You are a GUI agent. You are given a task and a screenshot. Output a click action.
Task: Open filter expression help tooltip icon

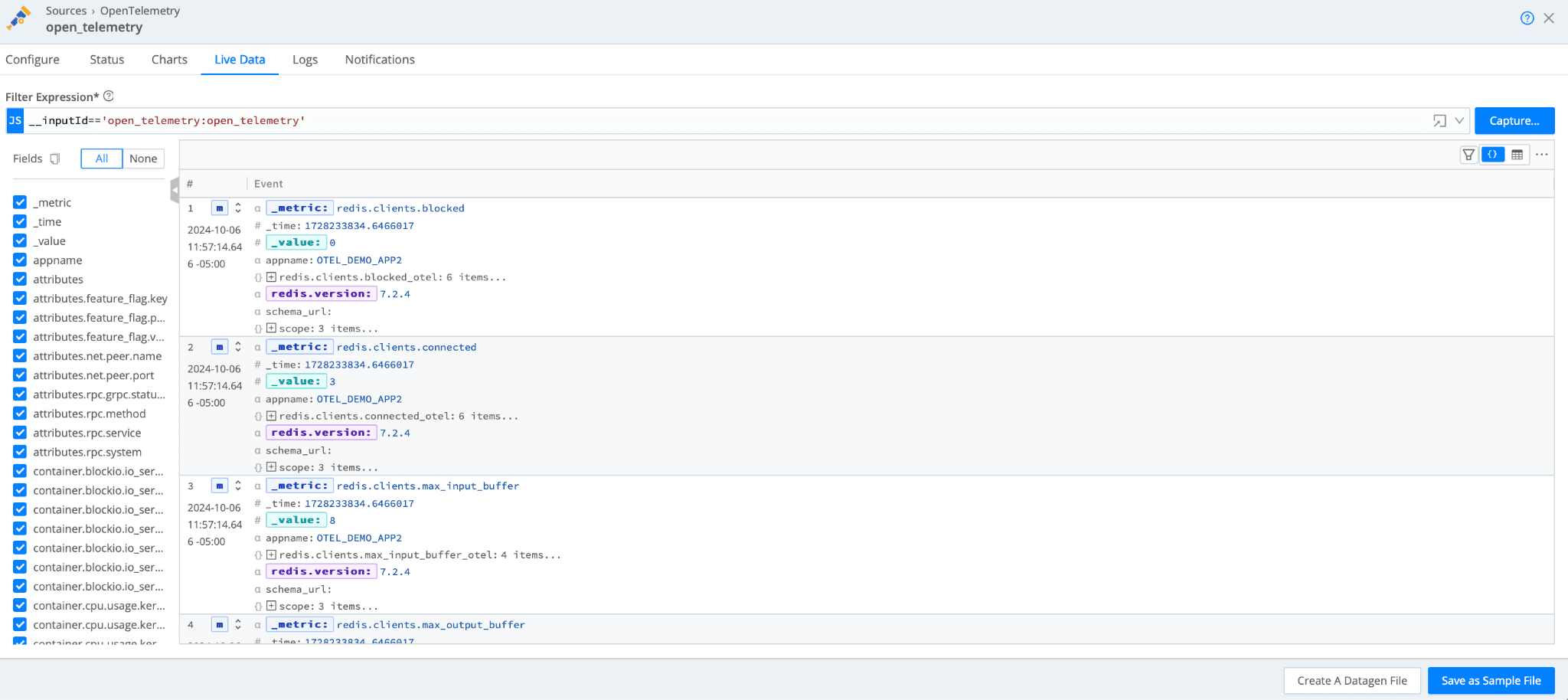109,96
